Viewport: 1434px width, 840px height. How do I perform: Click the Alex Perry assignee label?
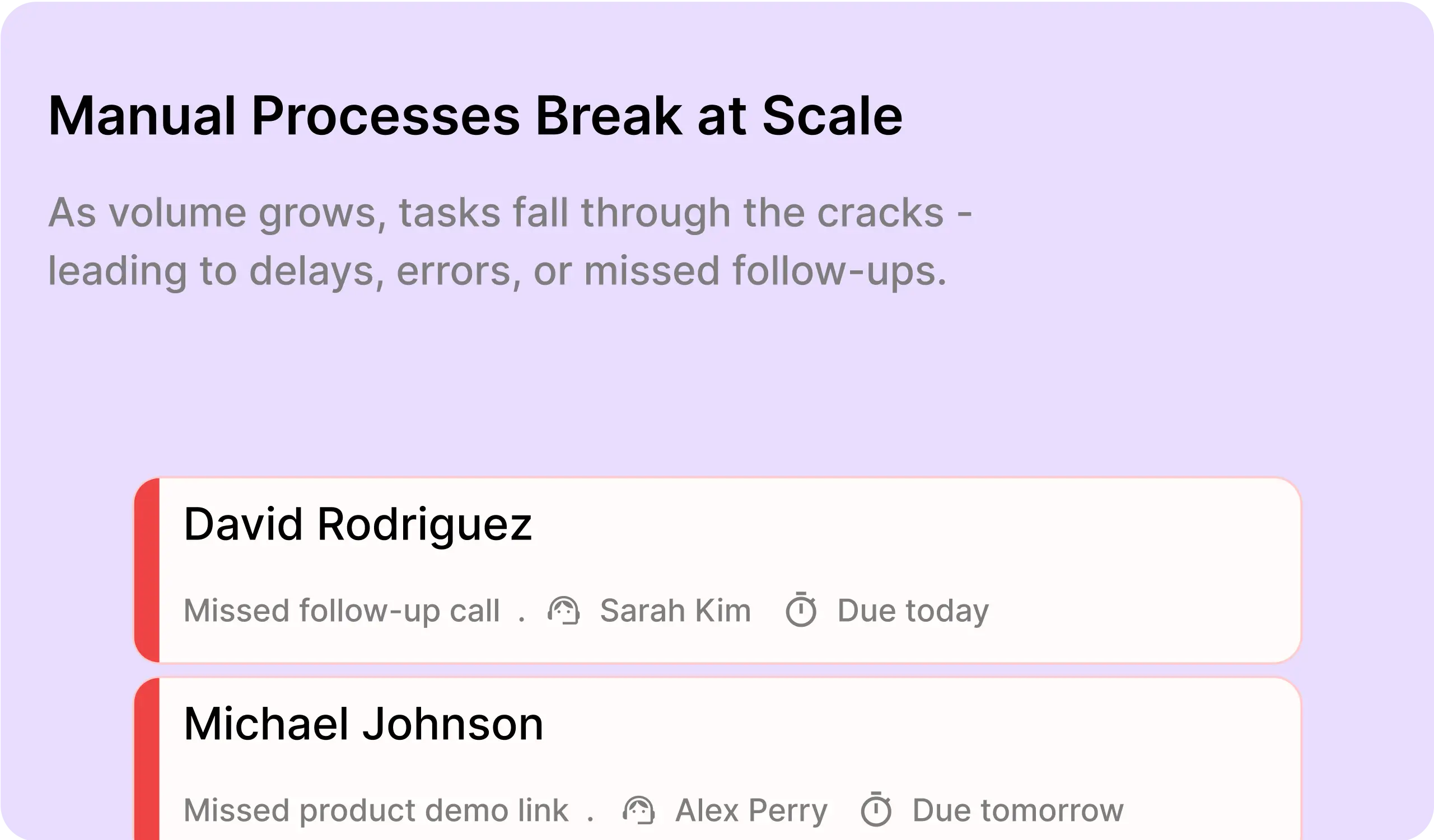[x=751, y=811]
